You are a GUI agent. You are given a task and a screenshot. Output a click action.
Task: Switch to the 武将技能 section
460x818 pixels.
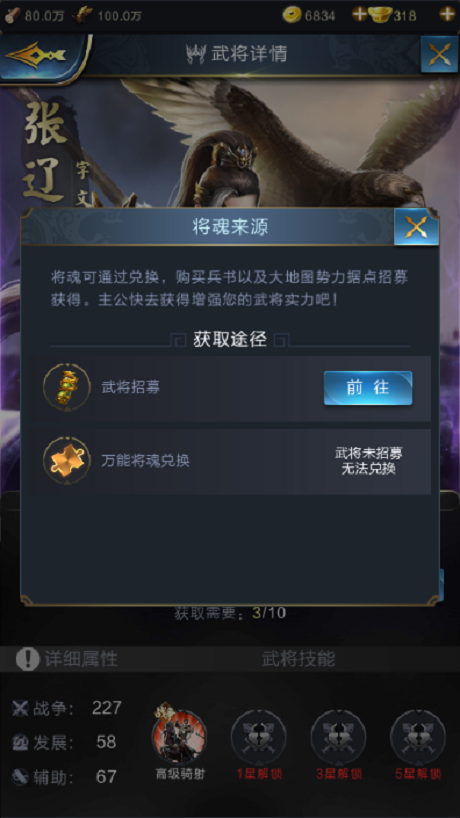click(298, 659)
